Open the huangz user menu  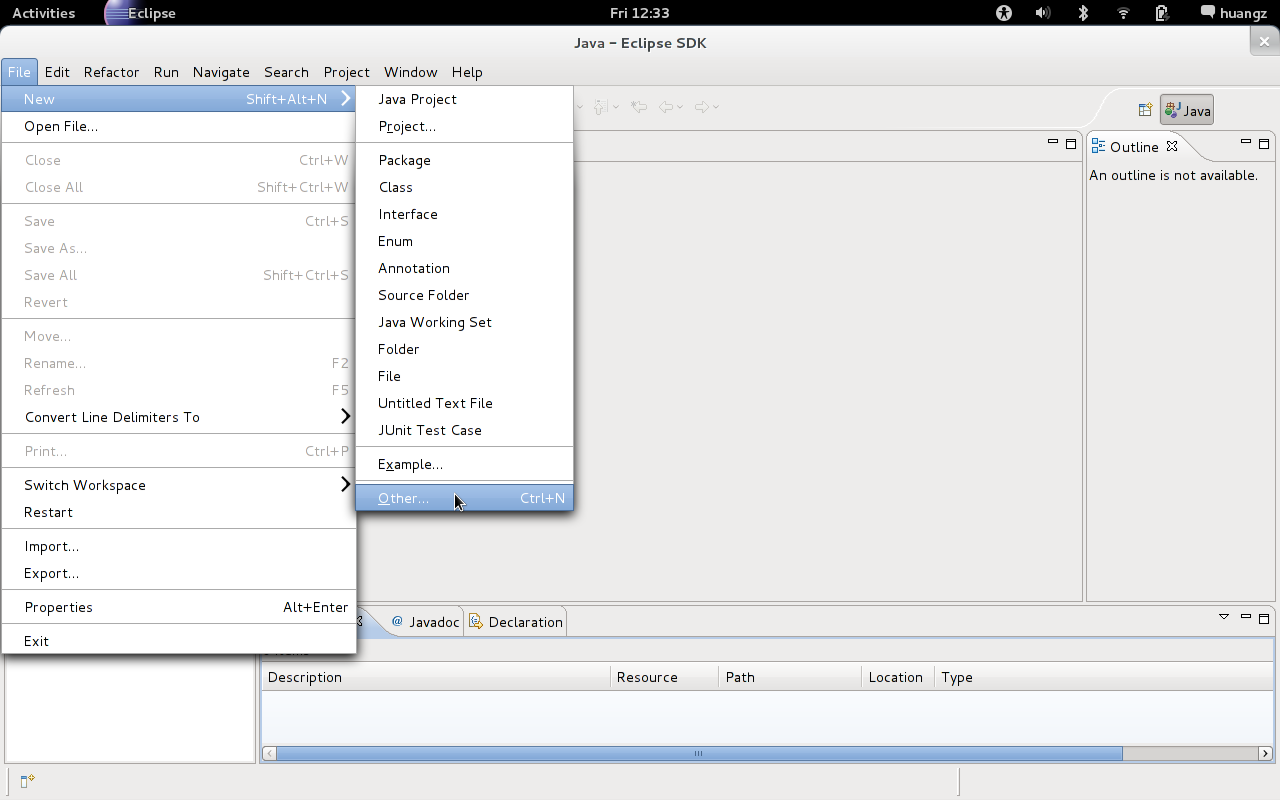(x=1234, y=13)
